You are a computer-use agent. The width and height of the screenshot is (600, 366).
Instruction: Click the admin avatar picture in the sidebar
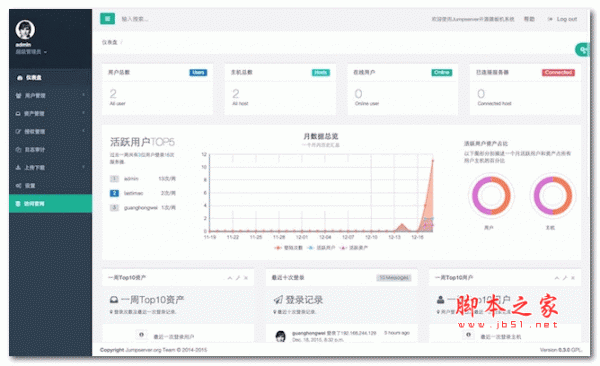[25, 29]
